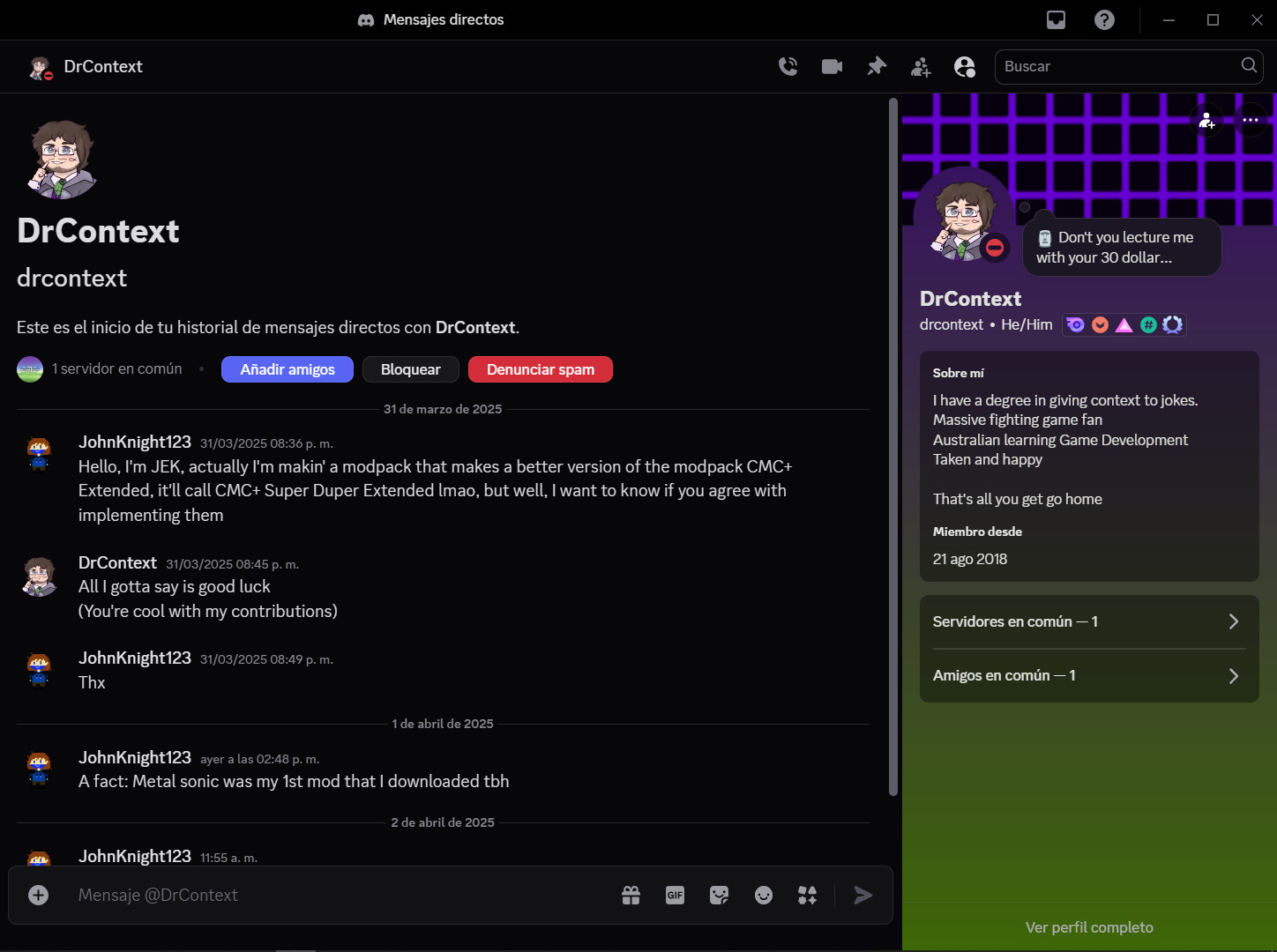1277x952 pixels.
Task: Open the apps launcher icon
Action: pos(807,896)
